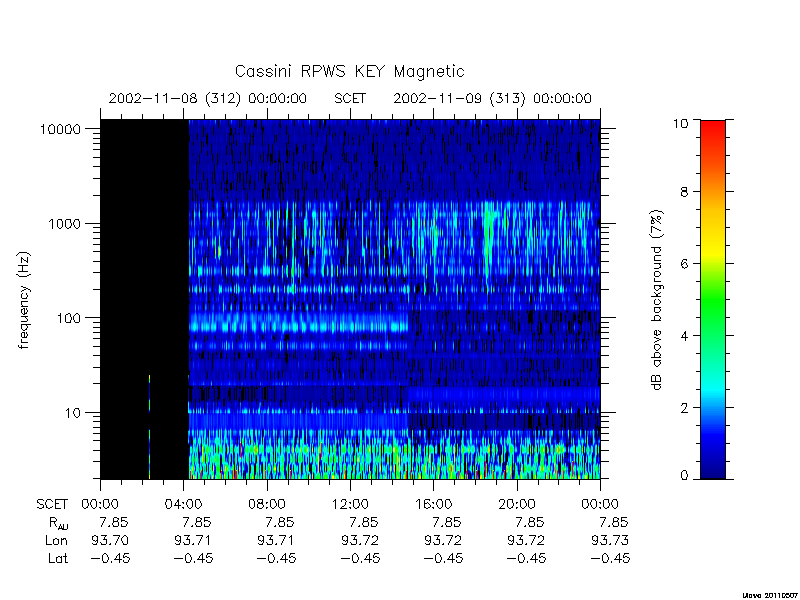Click the colorbar tick value 6
Viewport: 800px width, 600px height.
(x=684, y=264)
